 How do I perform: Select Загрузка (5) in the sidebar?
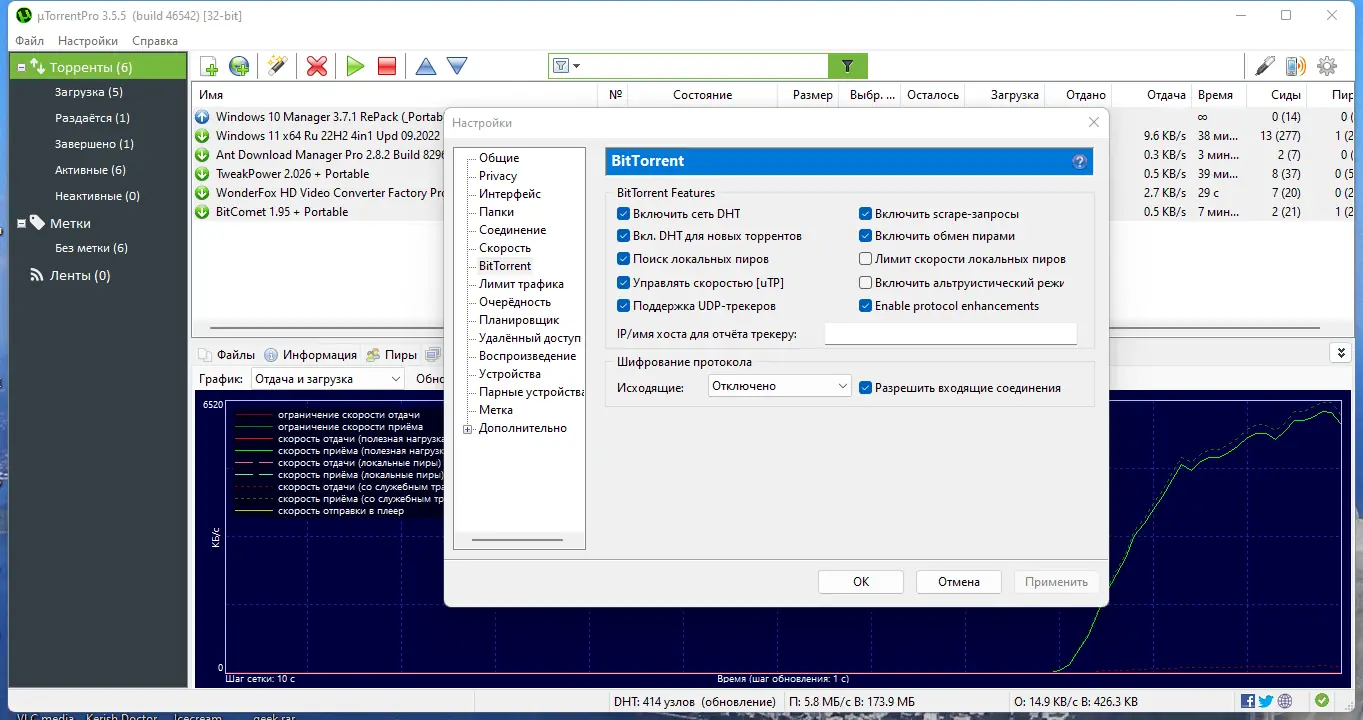[x=89, y=92]
